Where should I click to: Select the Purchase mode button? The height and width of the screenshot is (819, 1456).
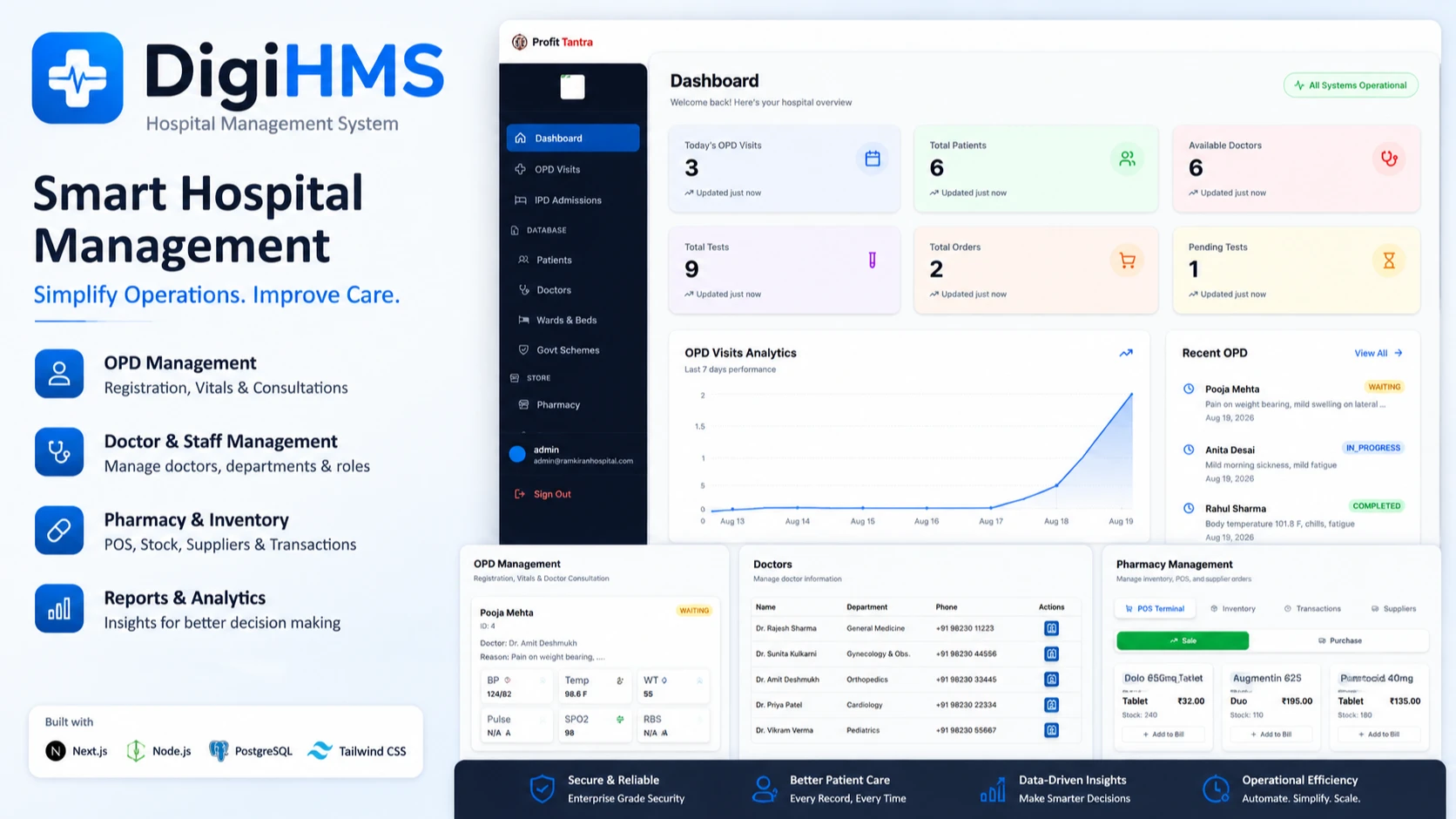(1339, 640)
